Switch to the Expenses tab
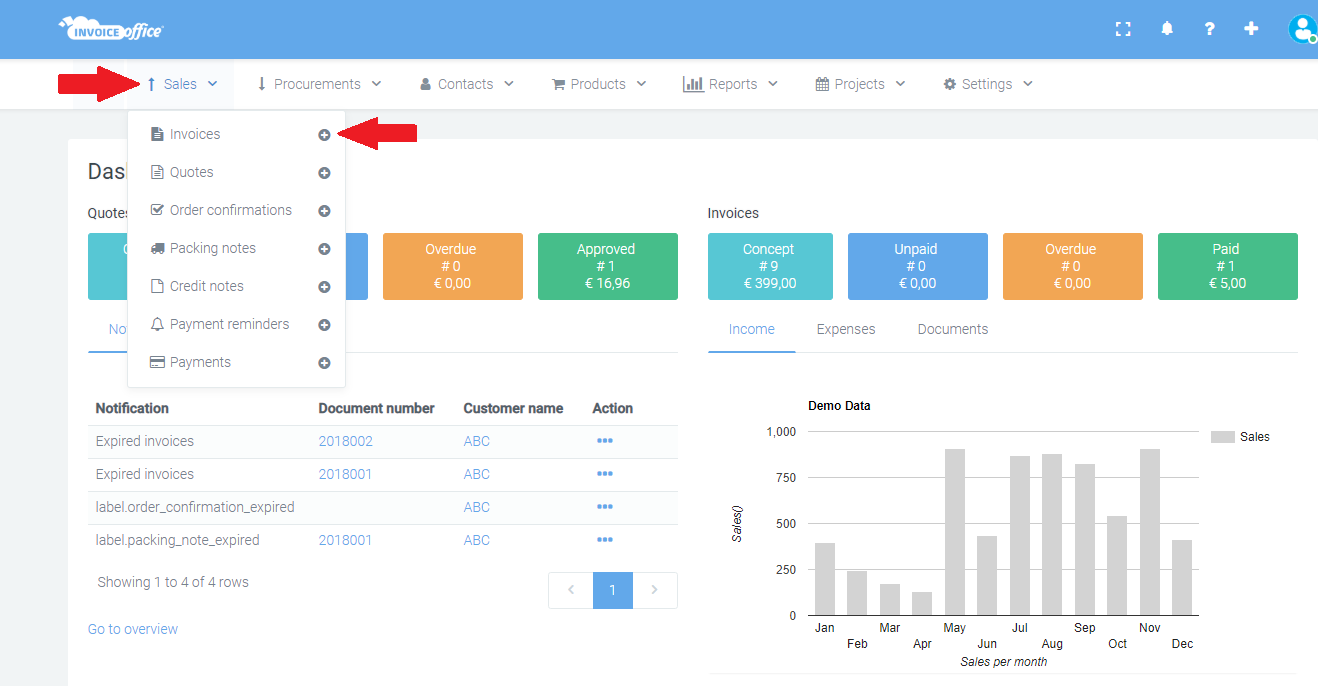Image resolution: width=1318 pixels, height=686 pixels. 846,329
